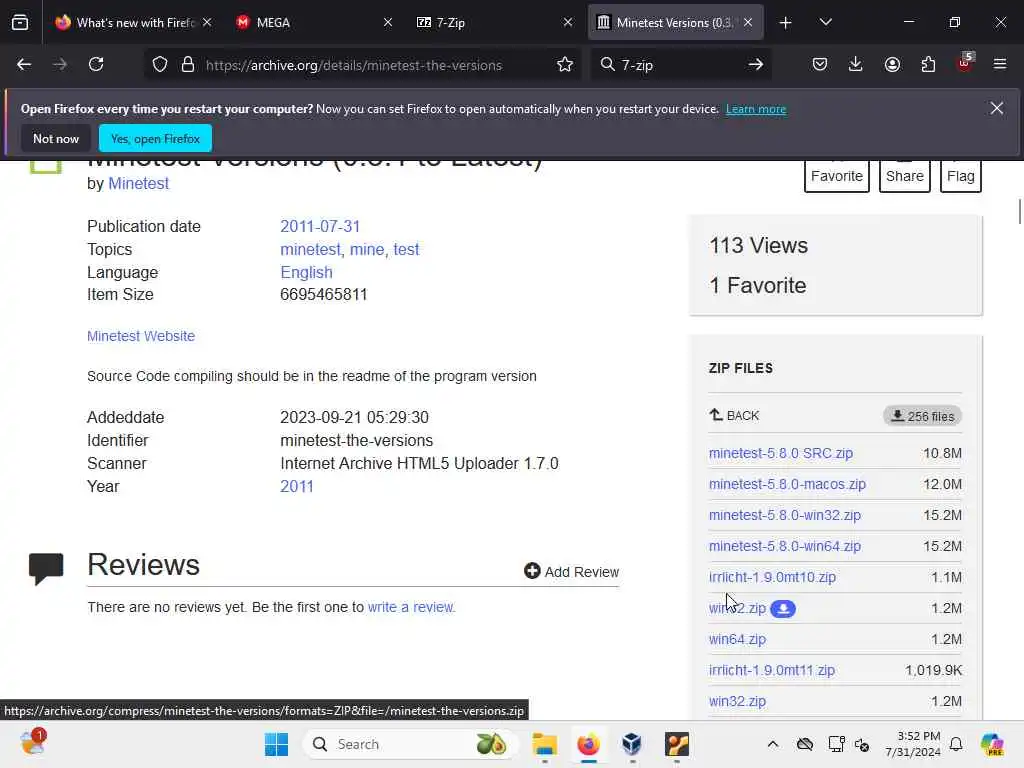The image size is (1024, 768).
Task: Open Copilot icon in taskbar
Action: click(x=992, y=744)
